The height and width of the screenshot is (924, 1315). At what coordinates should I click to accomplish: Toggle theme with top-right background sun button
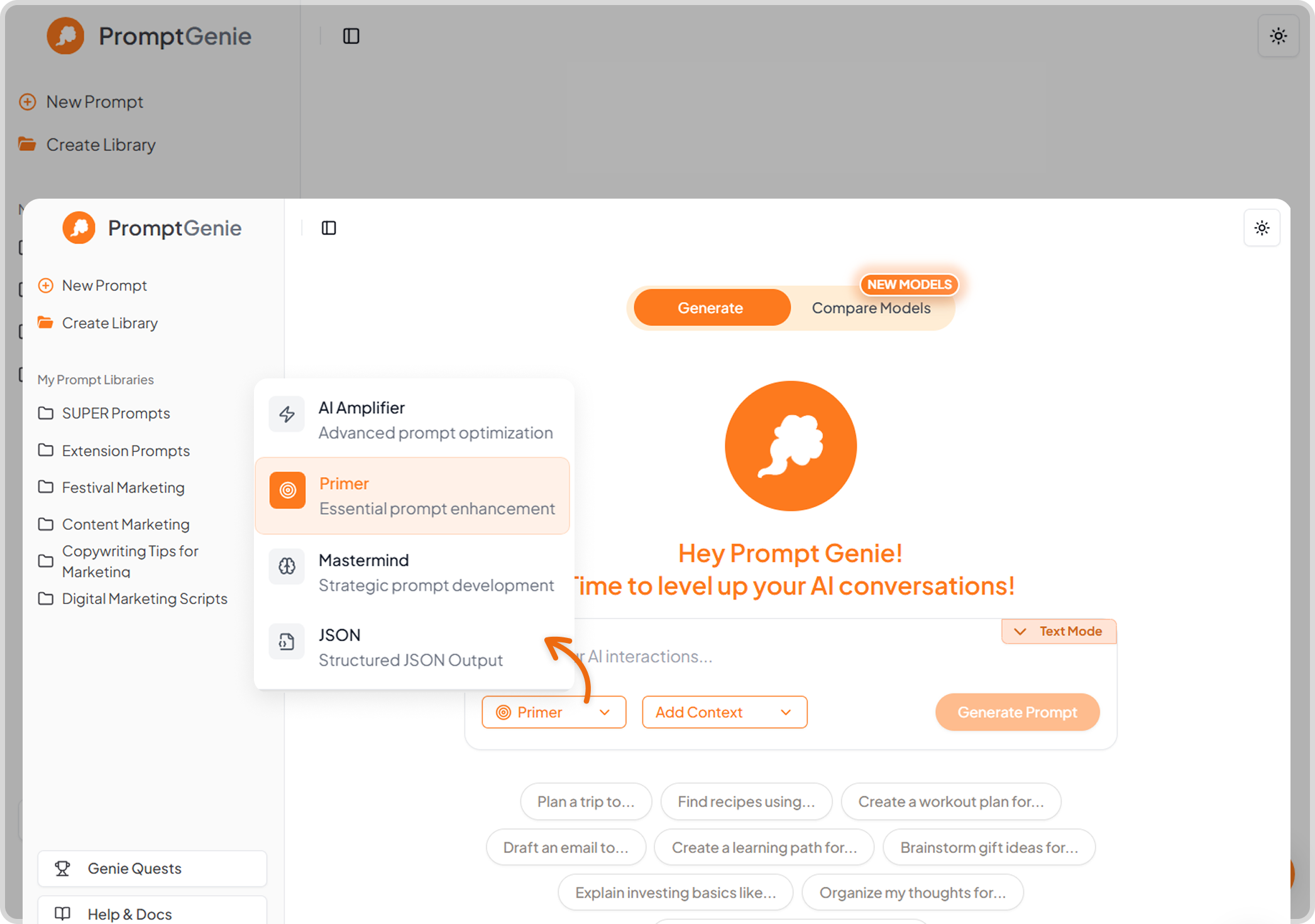pos(1278,36)
